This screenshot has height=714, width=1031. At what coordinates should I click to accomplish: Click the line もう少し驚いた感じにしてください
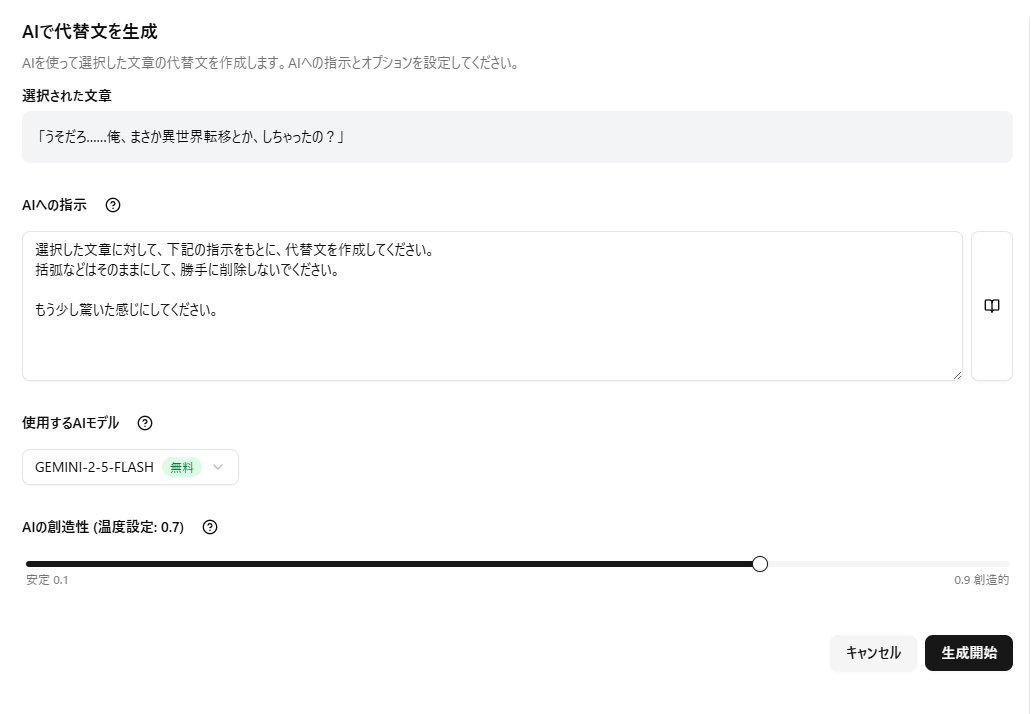(x=127, y=310)
